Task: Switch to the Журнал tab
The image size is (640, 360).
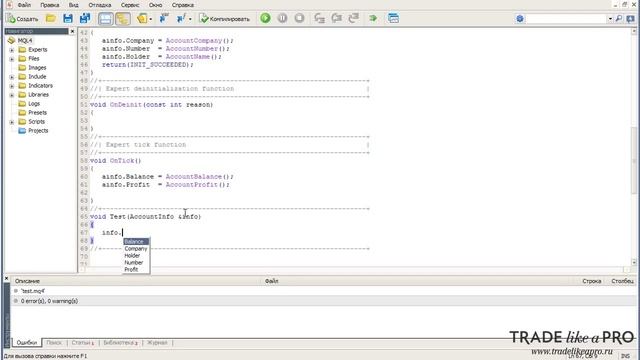Action: pyautogui.click(x=157, y=342)
